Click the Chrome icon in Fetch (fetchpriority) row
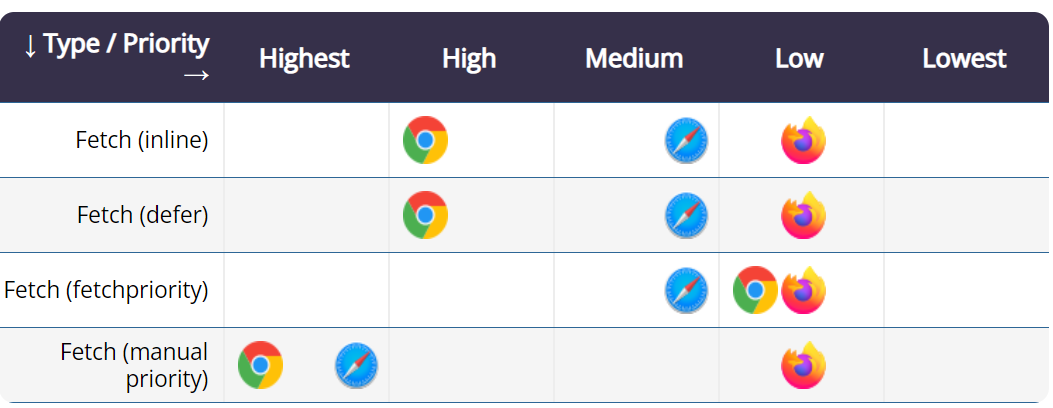The image size is (1053, 408). [x=755, y=290]
